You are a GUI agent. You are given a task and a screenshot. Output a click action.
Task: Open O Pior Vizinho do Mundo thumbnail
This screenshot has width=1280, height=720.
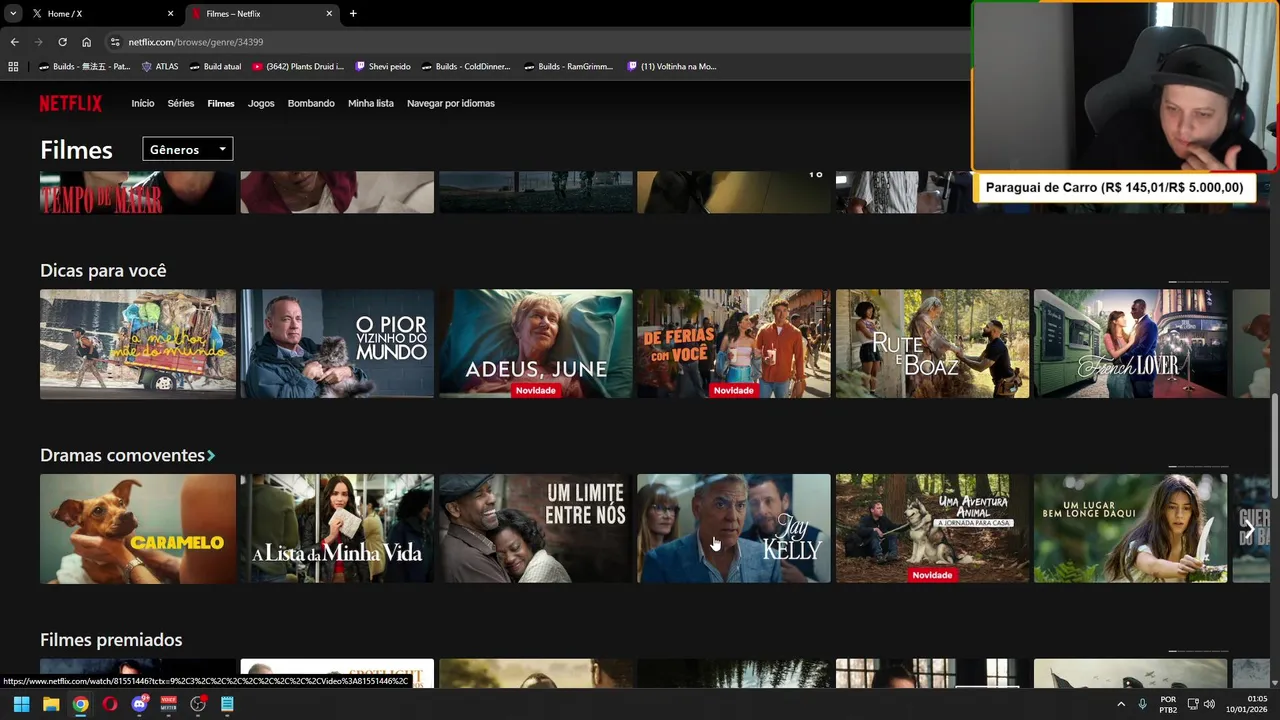337,344
